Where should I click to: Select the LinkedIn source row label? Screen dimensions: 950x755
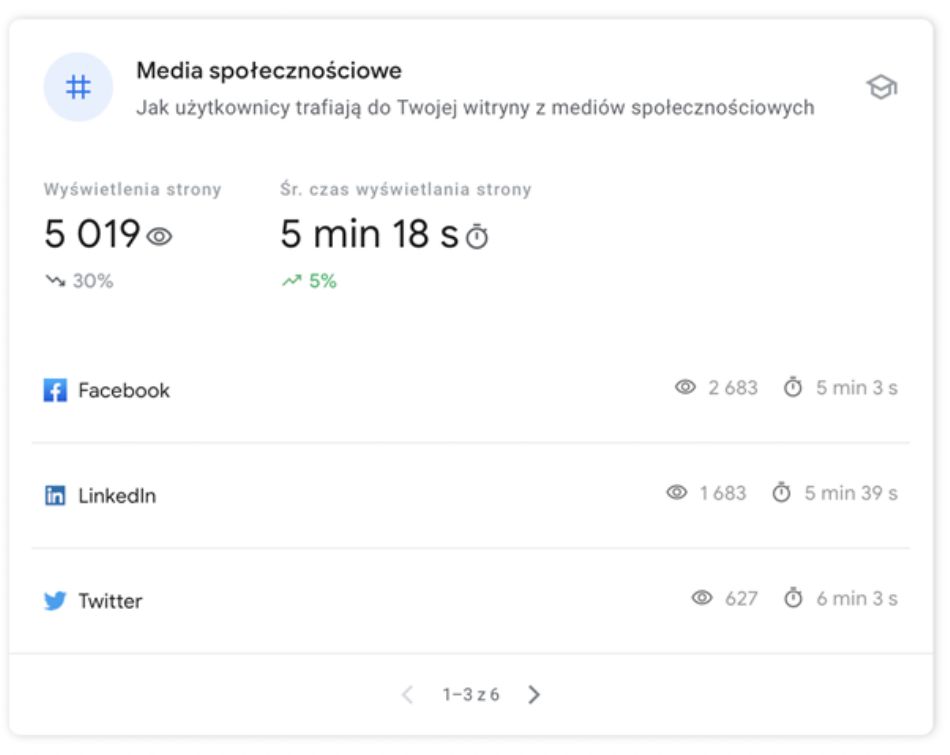[117, 496]
